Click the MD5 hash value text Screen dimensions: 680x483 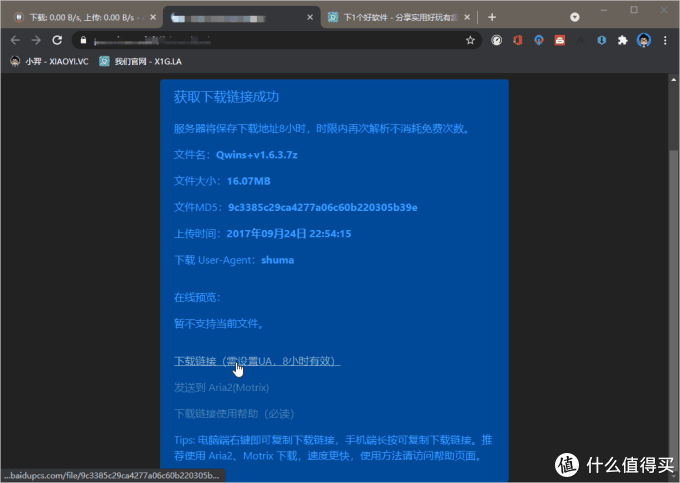point(323,208)
